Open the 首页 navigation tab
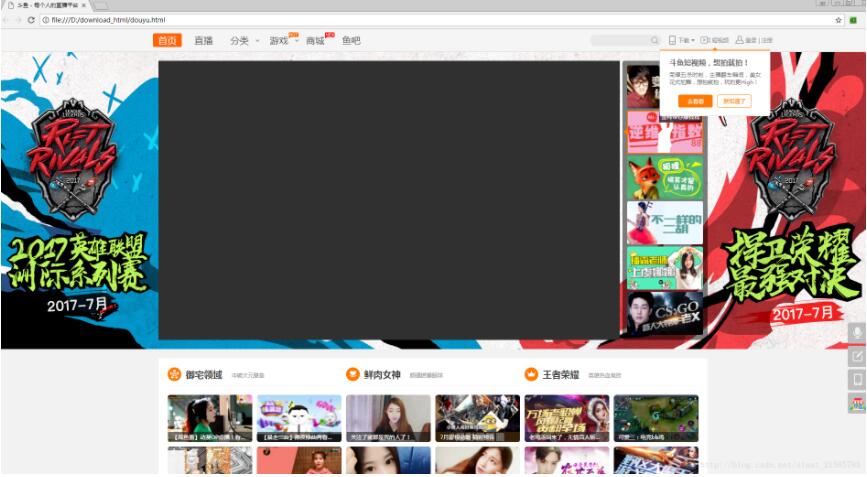 click(167, 40)
